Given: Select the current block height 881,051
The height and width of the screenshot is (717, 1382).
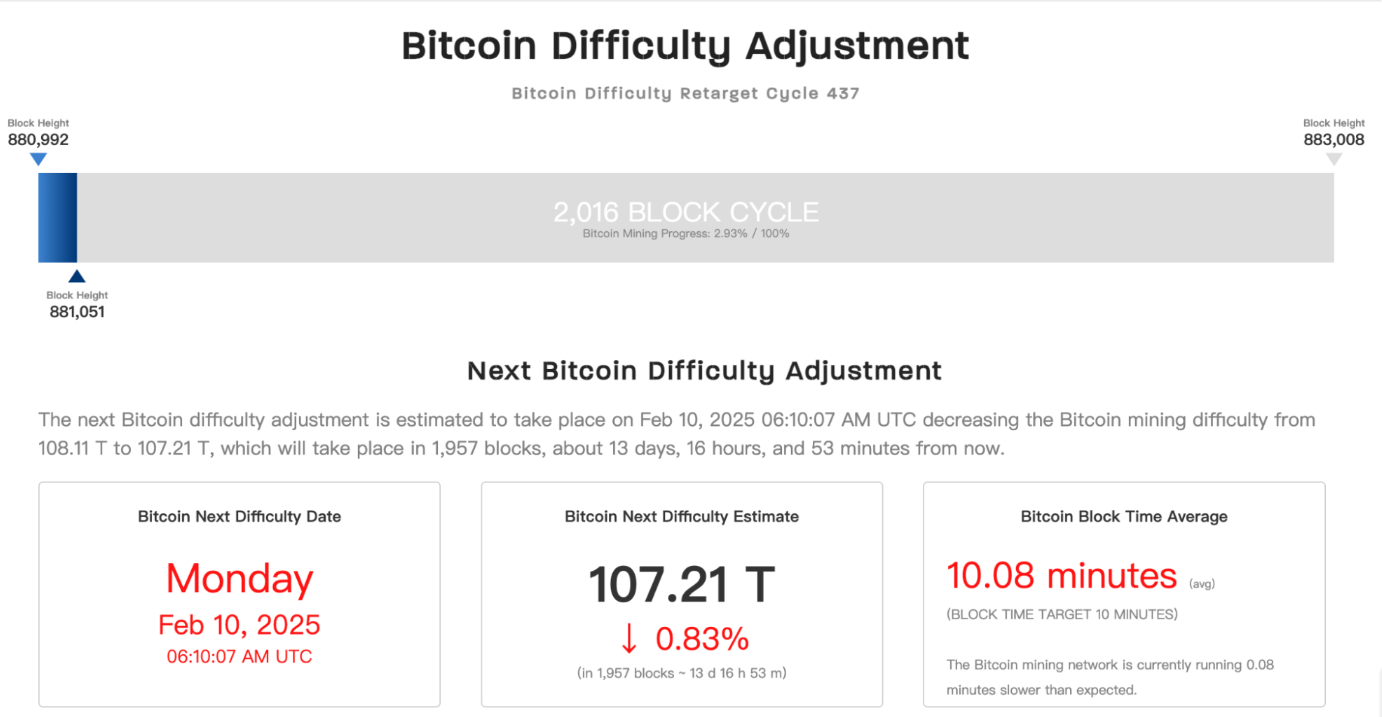Looking at the screenshot, I should [x=77, y=311].
